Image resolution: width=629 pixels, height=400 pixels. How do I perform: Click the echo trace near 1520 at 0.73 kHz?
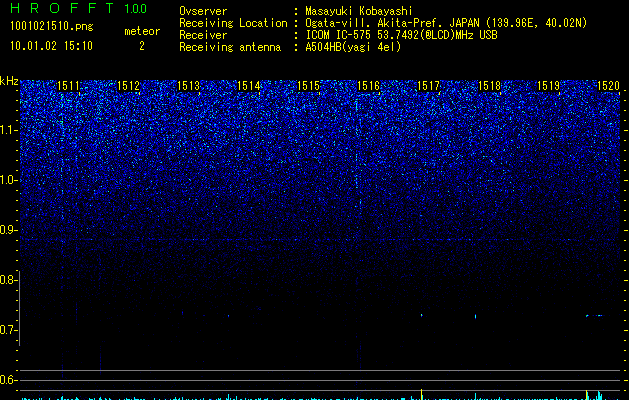coord(594,316)
